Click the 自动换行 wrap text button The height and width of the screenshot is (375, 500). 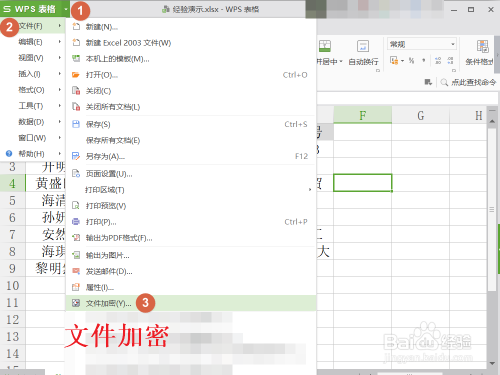[363, 53]
